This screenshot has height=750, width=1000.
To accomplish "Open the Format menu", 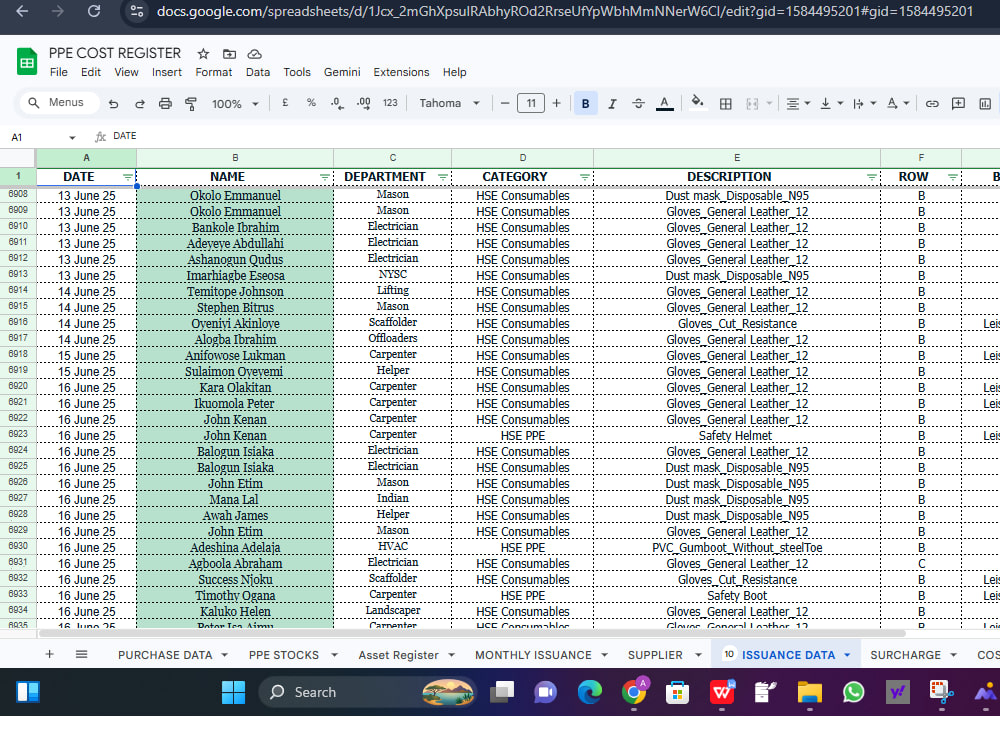I will [214, 72].
